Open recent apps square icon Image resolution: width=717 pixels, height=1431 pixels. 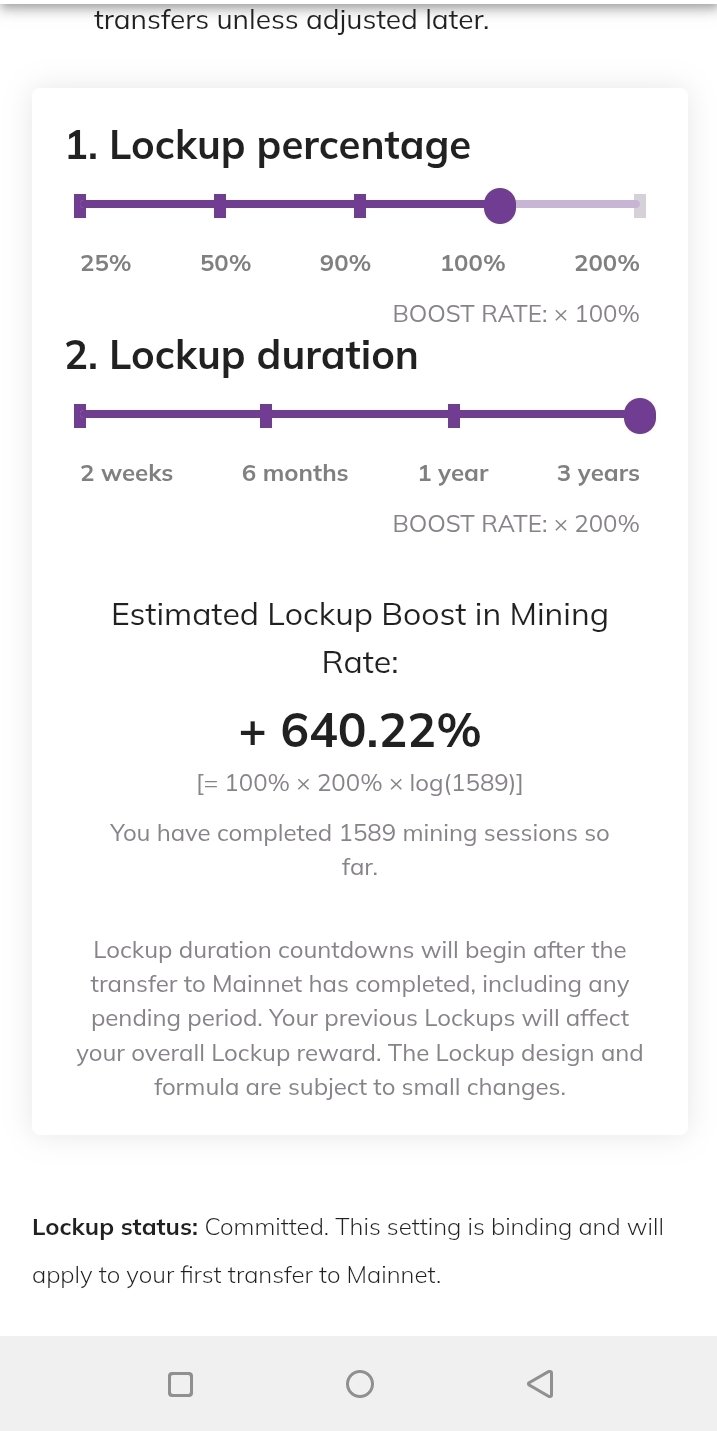pyautogui.click(x=180, y=1384)
